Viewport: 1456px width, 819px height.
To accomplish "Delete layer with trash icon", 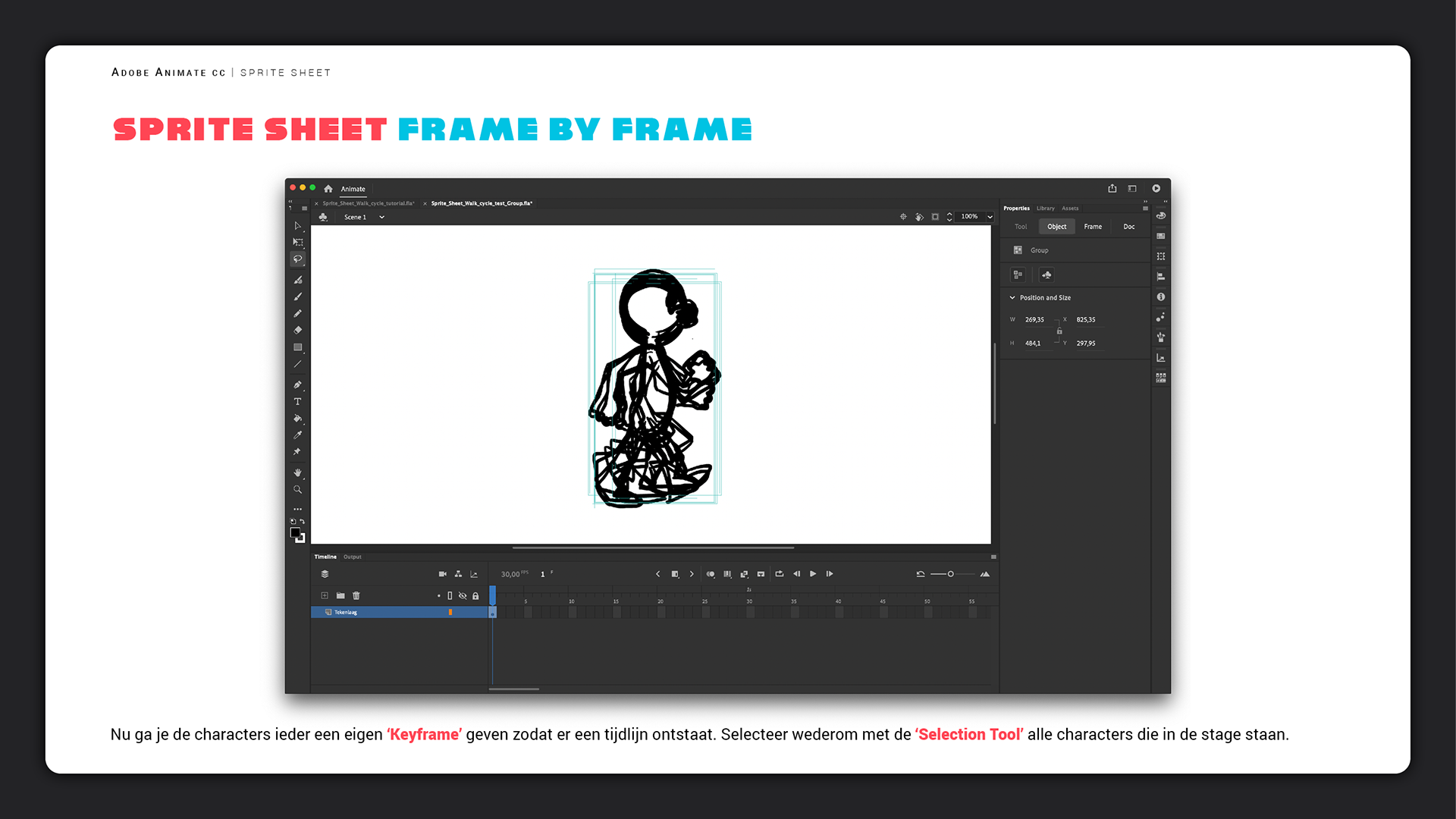I will [356, 596].
